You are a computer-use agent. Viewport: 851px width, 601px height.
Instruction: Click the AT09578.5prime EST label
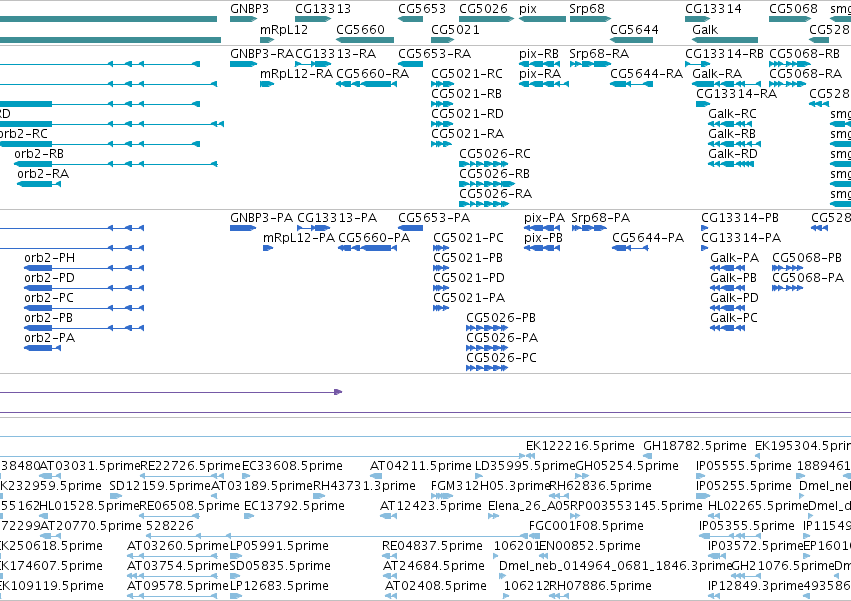tap(178, 586)
